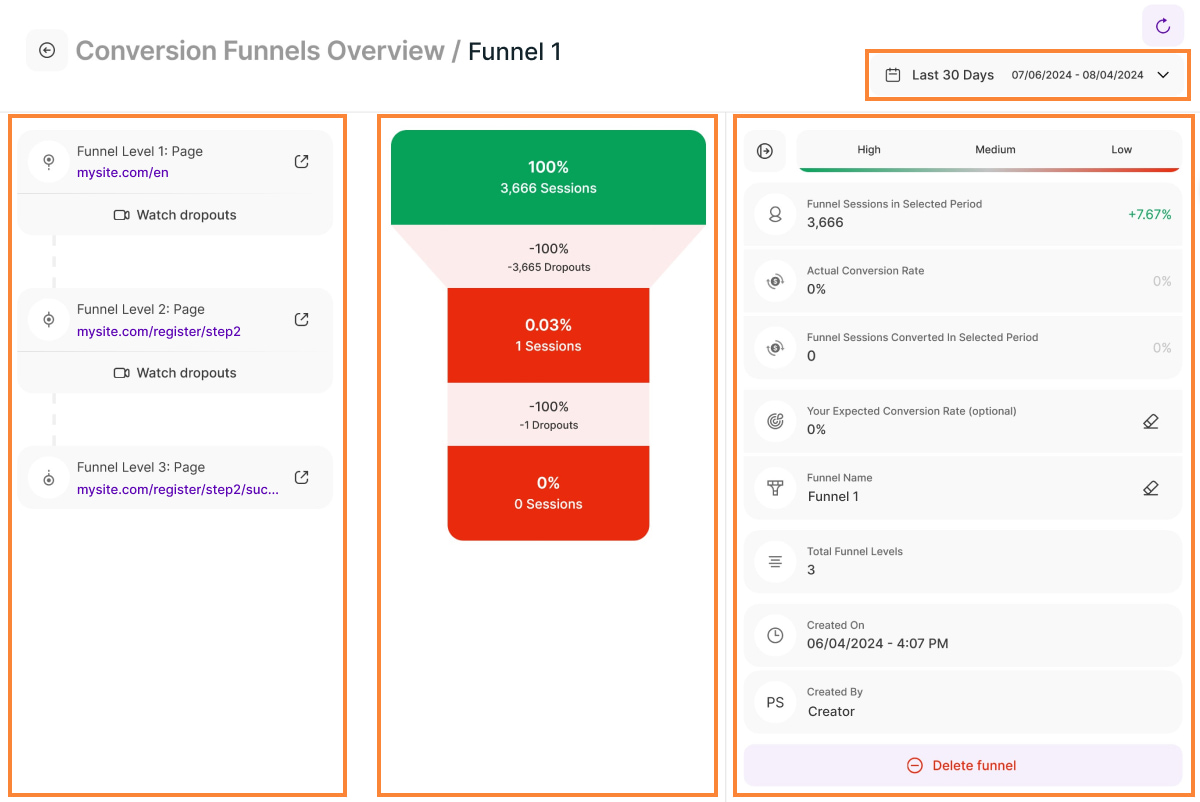The height and width of the screenshot is (802, 1200).
Task: Click the Actual Conversion Rate icon
Action: click(x=775, y=282)
